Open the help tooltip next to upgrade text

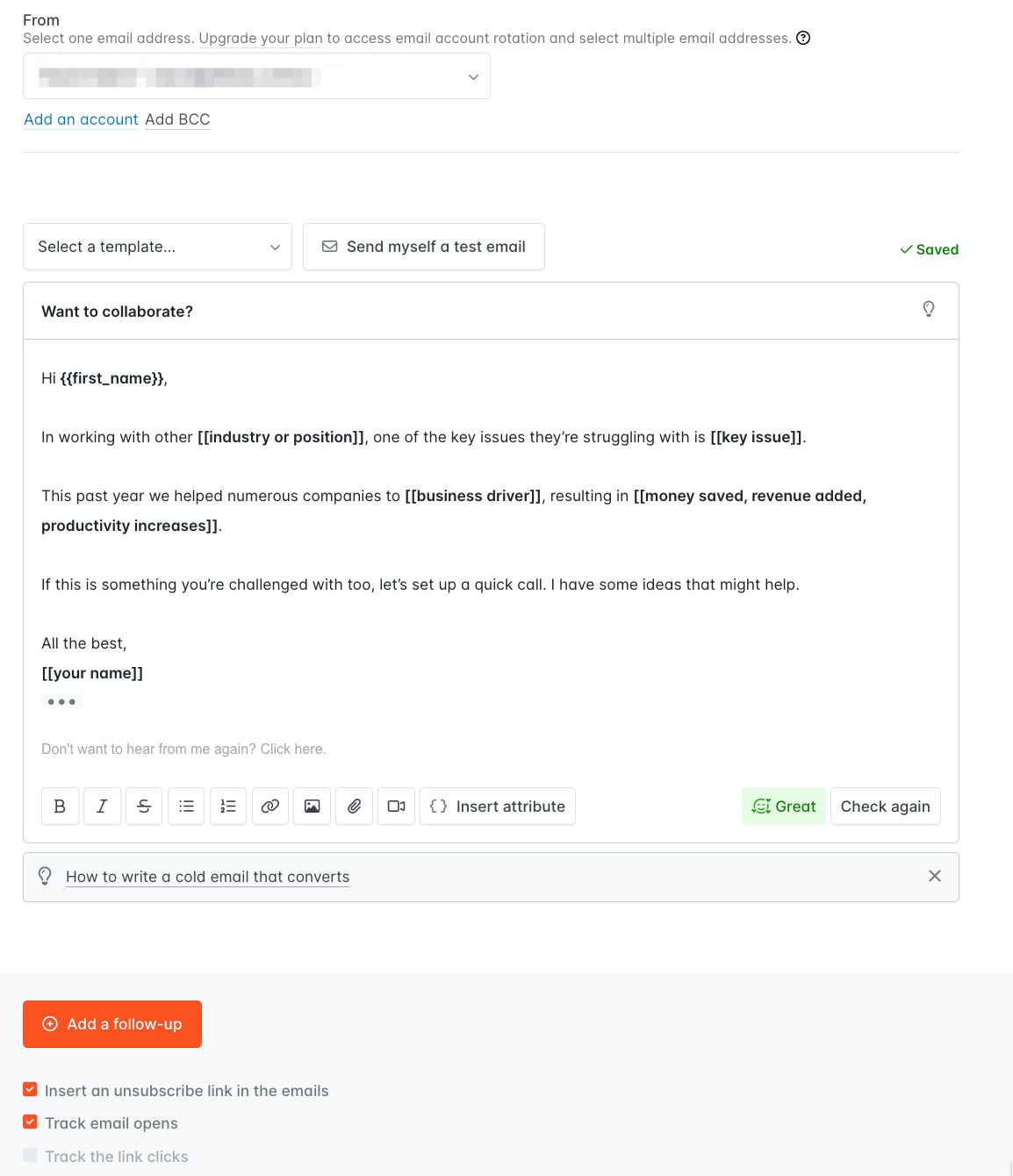[x=804, y=38]
